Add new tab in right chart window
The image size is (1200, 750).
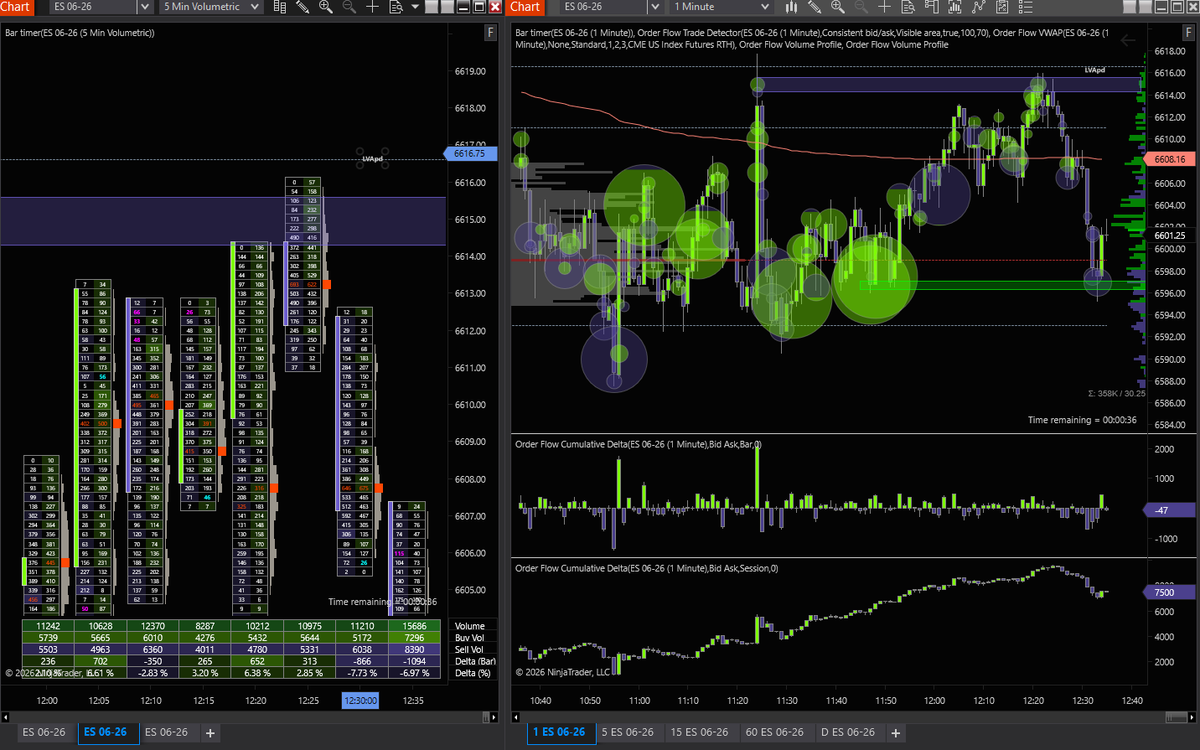(894, 733)
